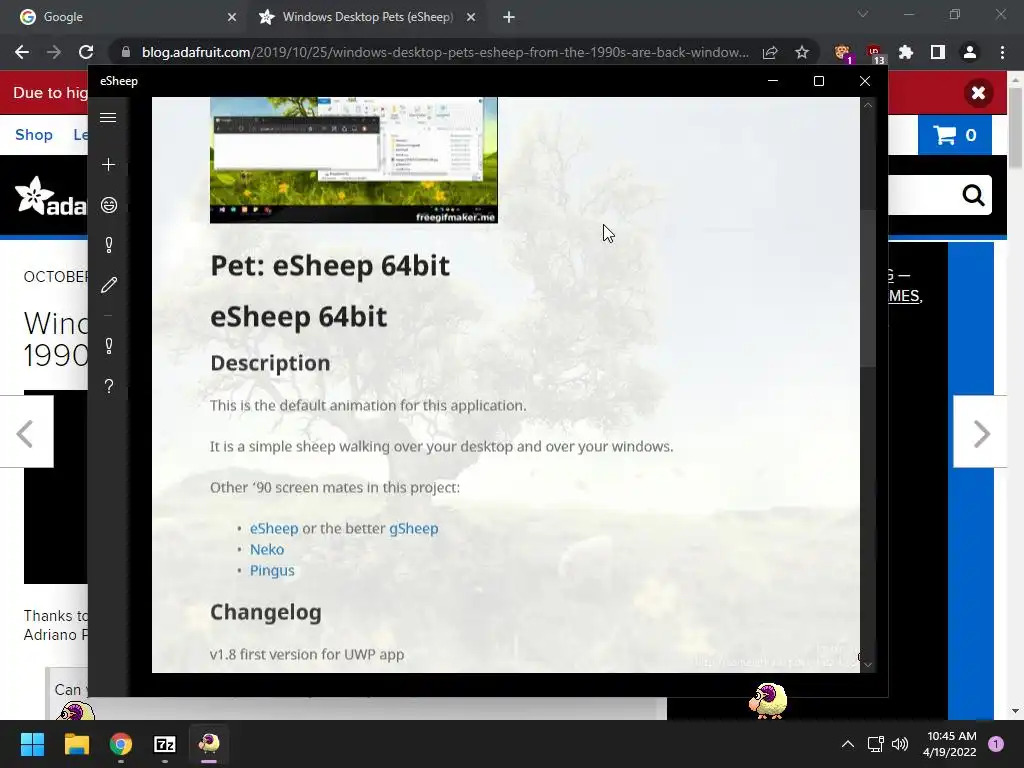The height and width of the screenshot is (768, 1024).
Task: Click the eSheep link in the list
Action: click(x=274, y=528)
